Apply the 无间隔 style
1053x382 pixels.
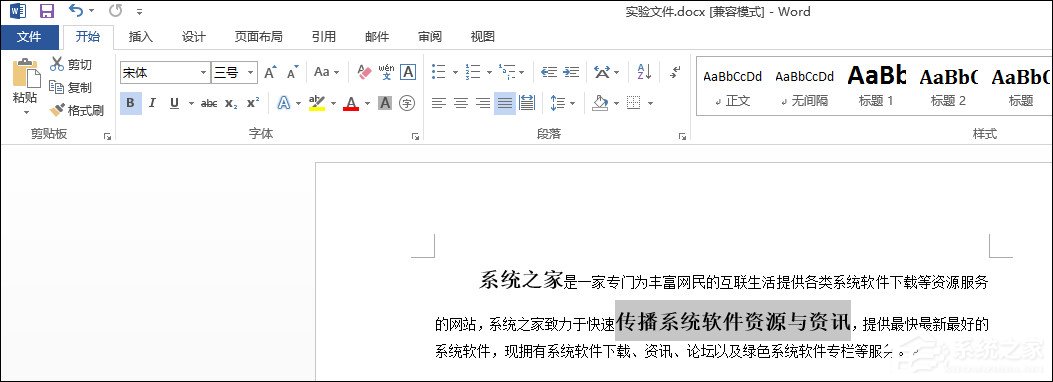click(805, 87)
